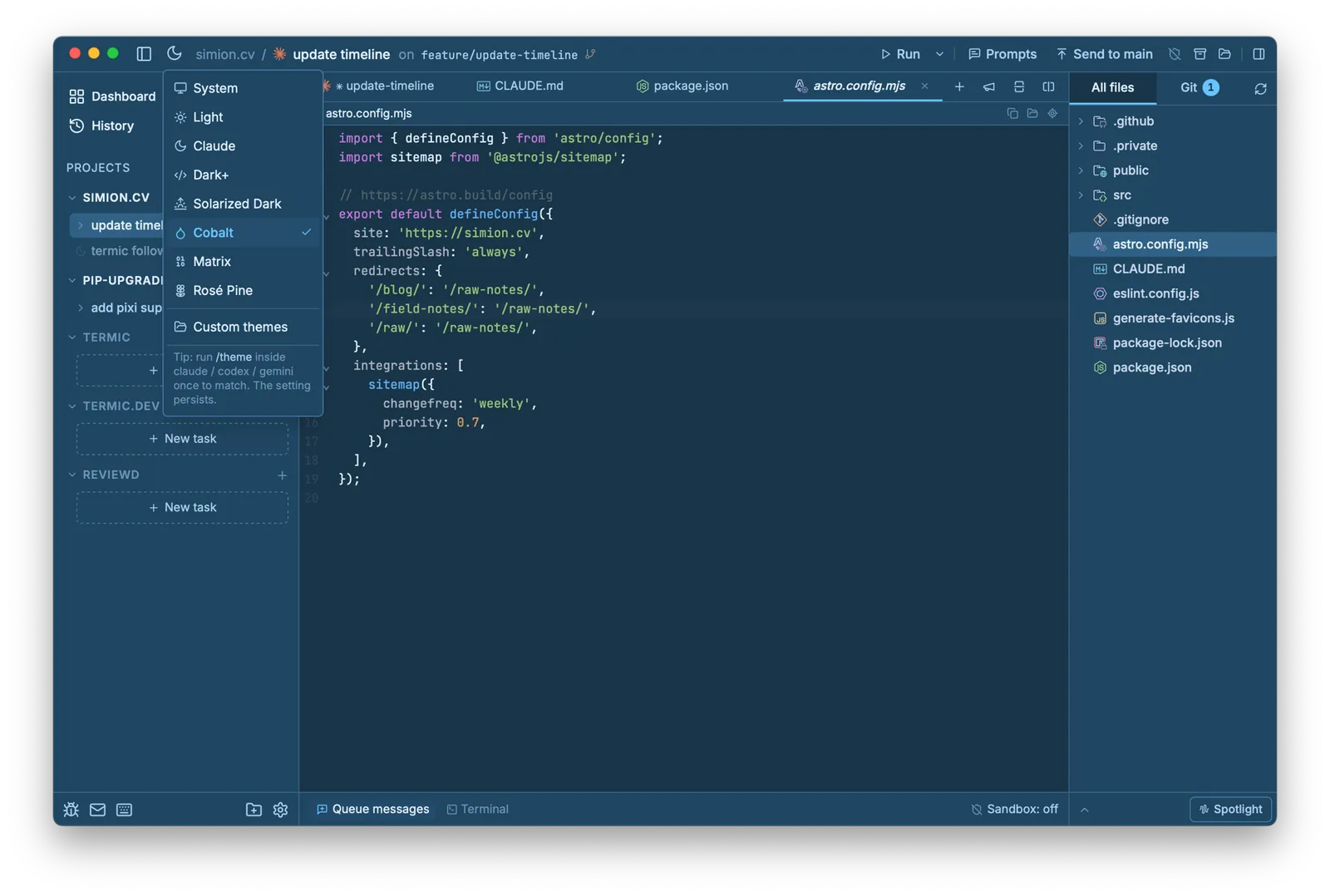Open keyboard shortcuts icon
Screen dimensions: 1330x896
[x=124, y=810]
